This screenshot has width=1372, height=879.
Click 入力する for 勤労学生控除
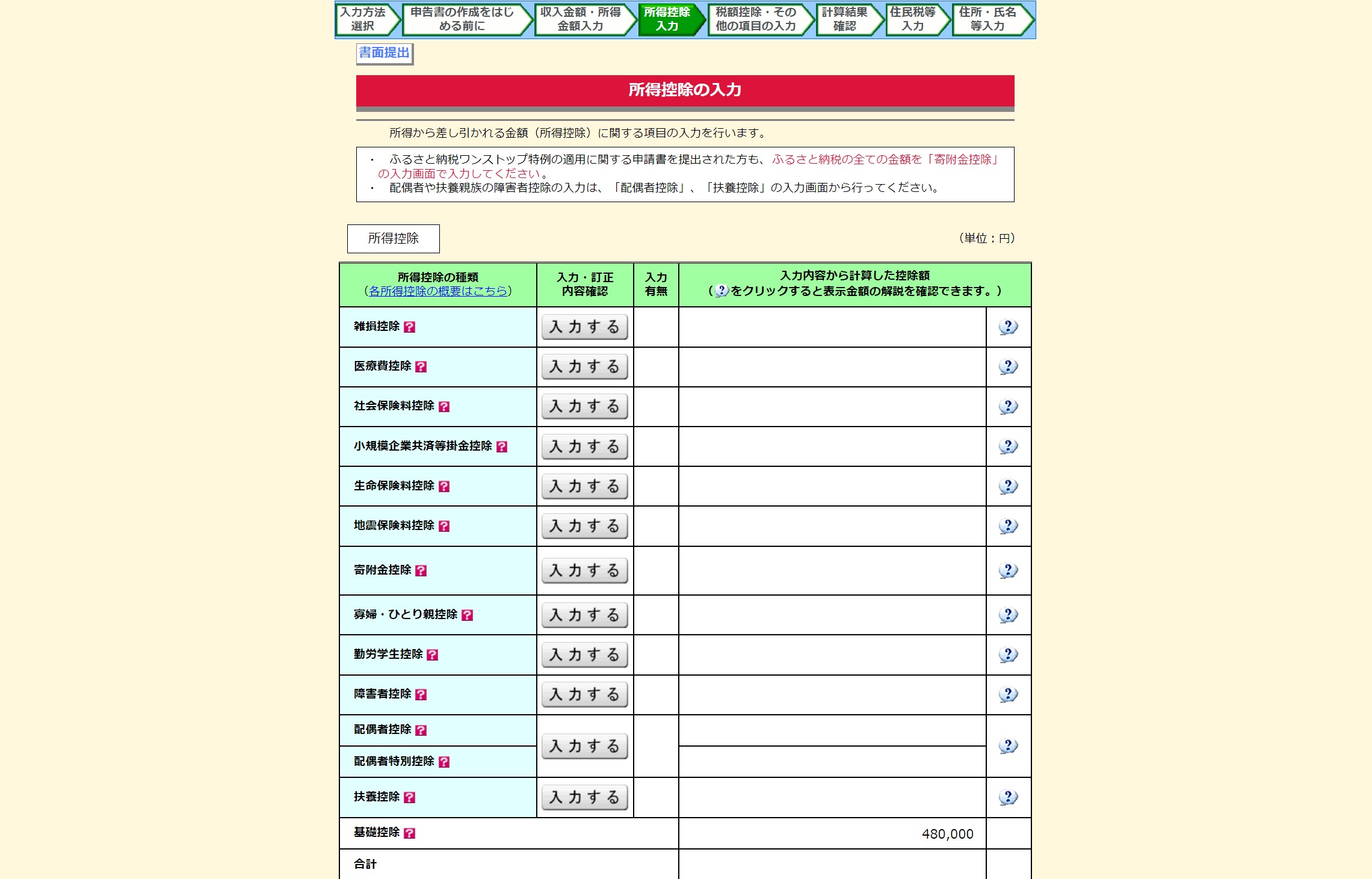pyautogui.click(x=584, y=655)
